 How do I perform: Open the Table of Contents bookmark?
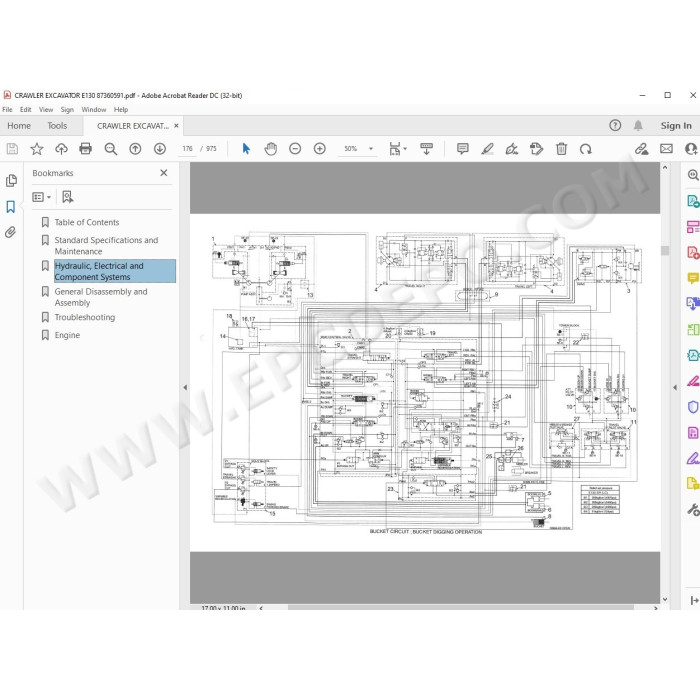click(87, 222)
